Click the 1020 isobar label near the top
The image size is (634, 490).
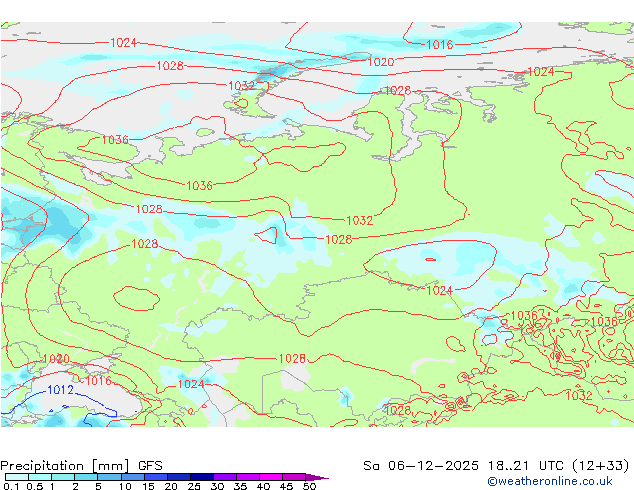380,62
